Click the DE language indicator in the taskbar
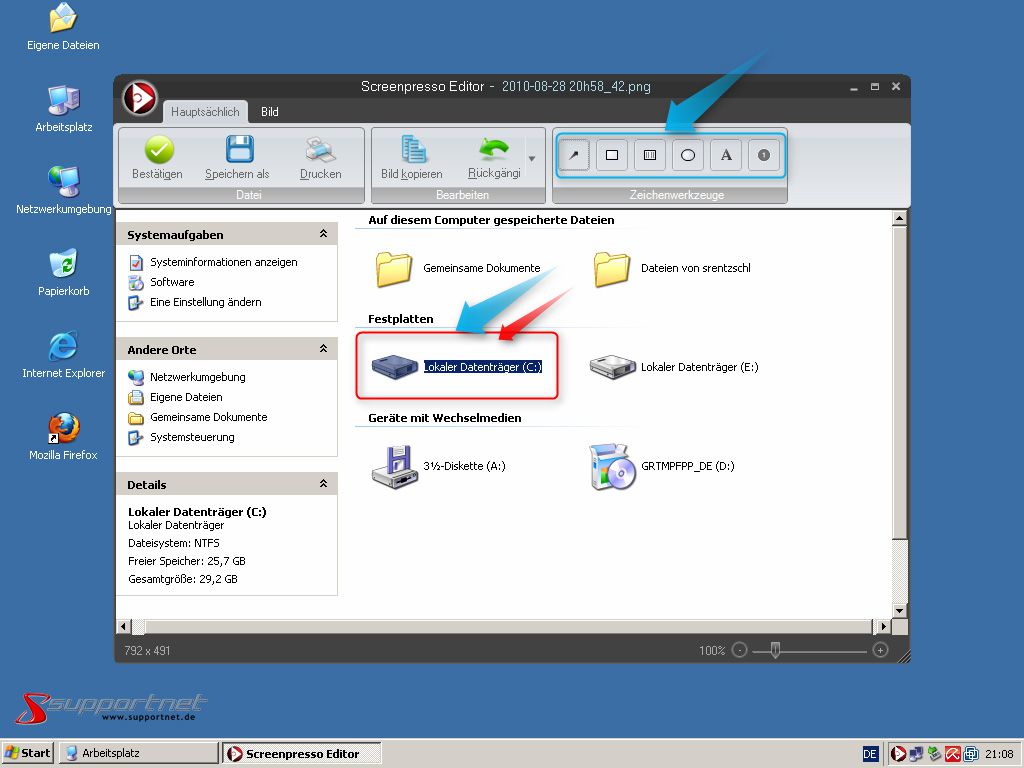 (x=870, y=753)
